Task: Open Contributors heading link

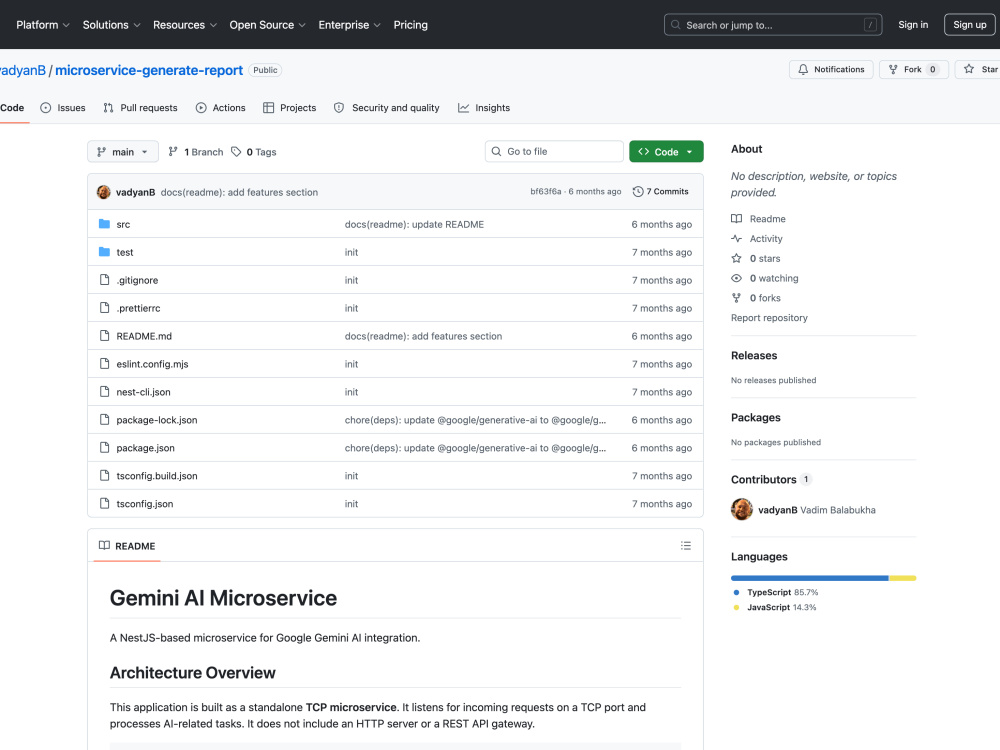Action: [x=770, y=480]
